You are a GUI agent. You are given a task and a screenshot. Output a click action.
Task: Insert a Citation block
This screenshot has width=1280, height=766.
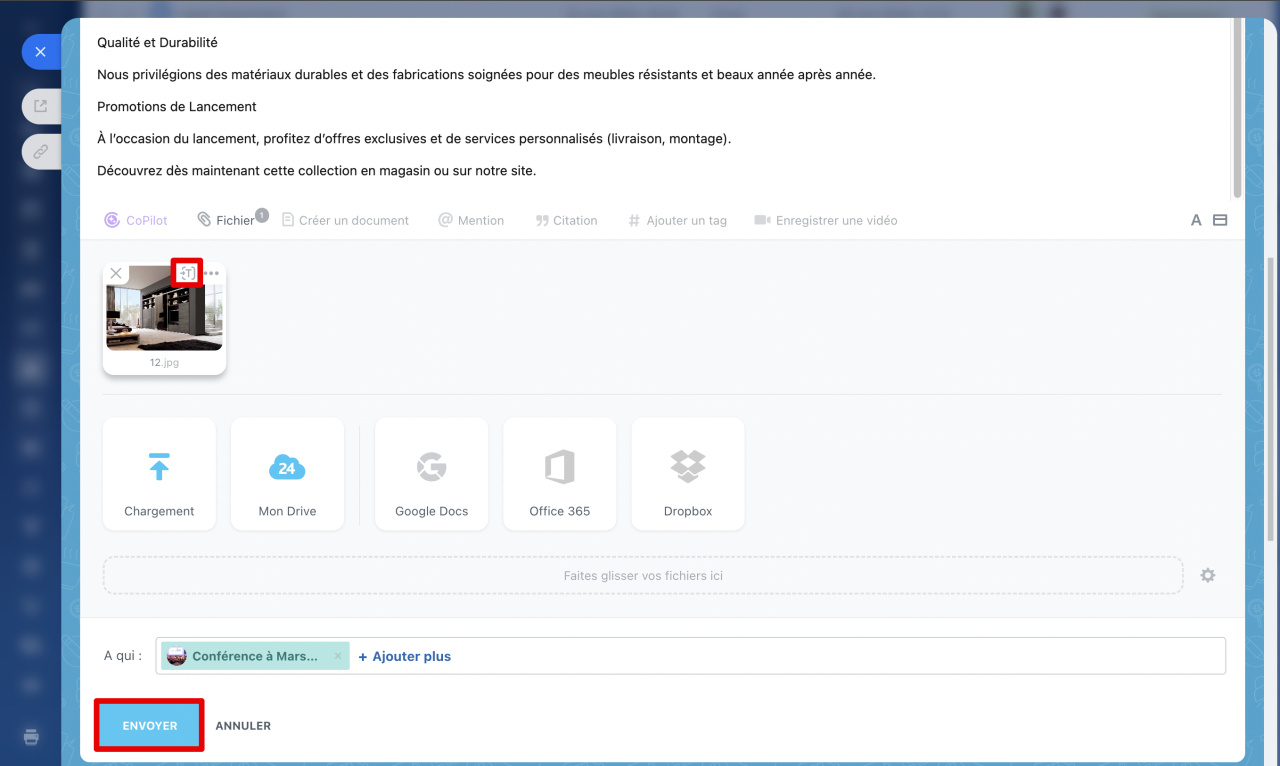click(566, 220)
